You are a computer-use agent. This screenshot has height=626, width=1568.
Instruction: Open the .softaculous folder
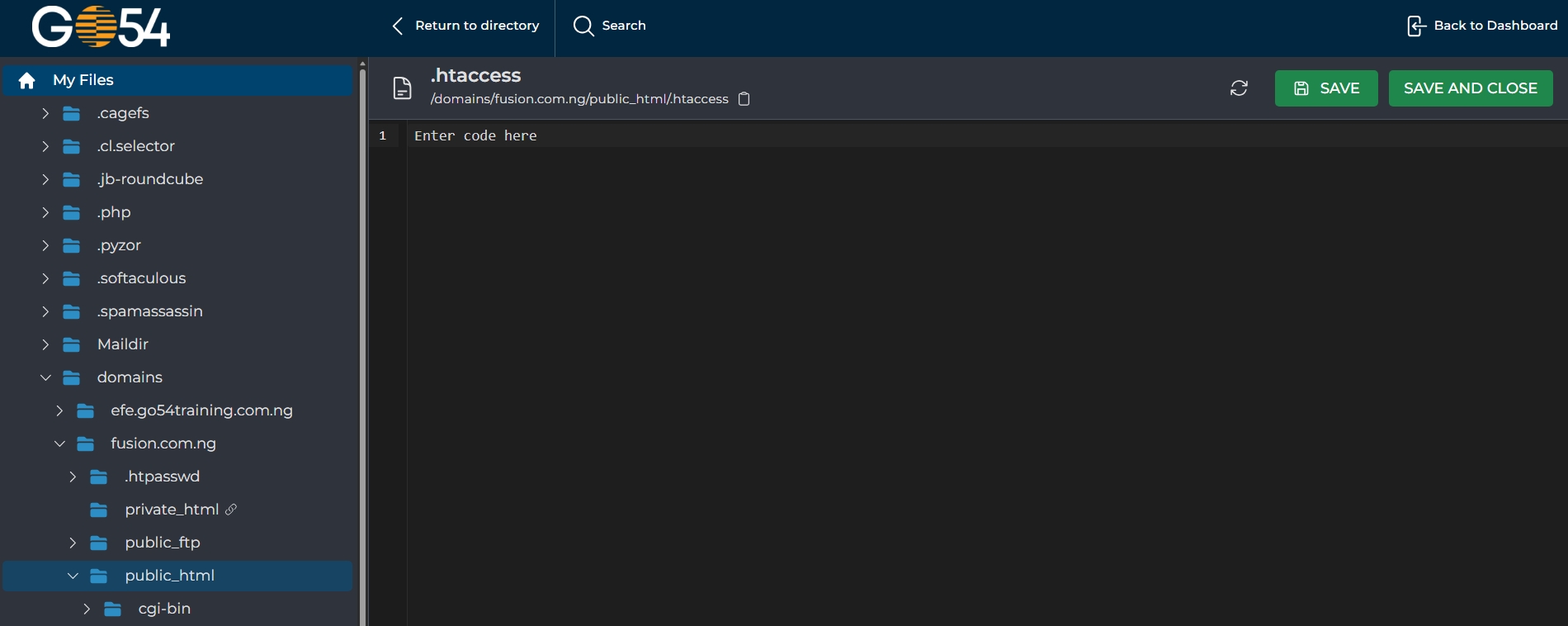(x=141, y=278)
